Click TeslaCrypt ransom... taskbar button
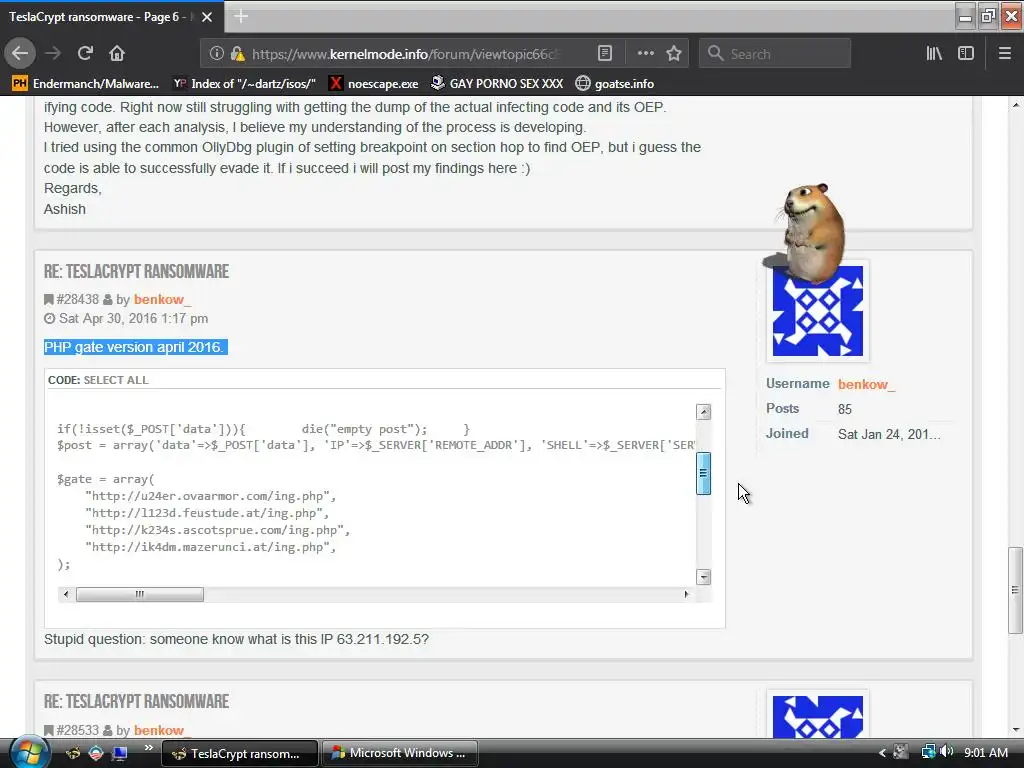 coord(239,753)
